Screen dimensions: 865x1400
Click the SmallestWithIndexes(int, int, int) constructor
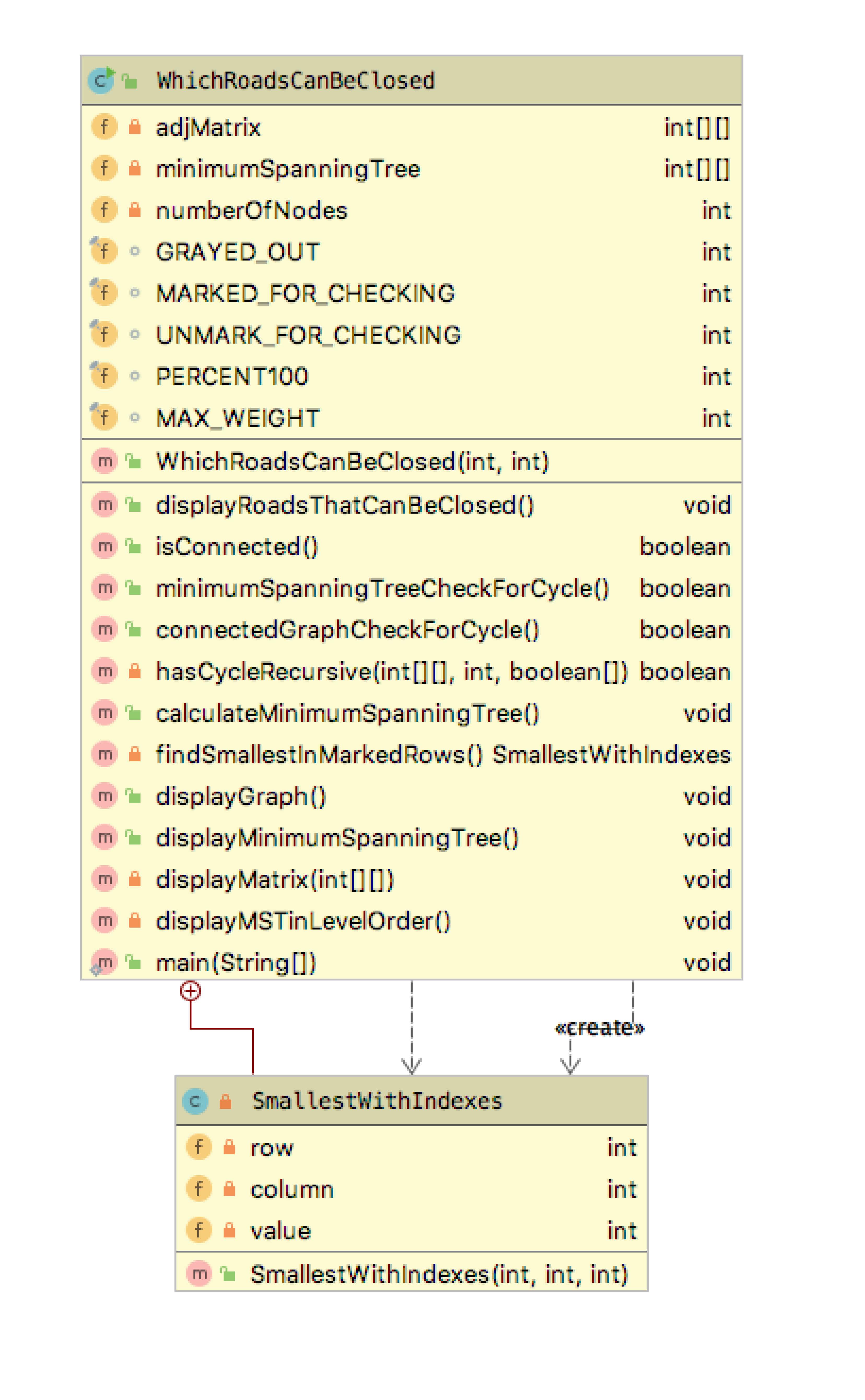(439, 1274)
